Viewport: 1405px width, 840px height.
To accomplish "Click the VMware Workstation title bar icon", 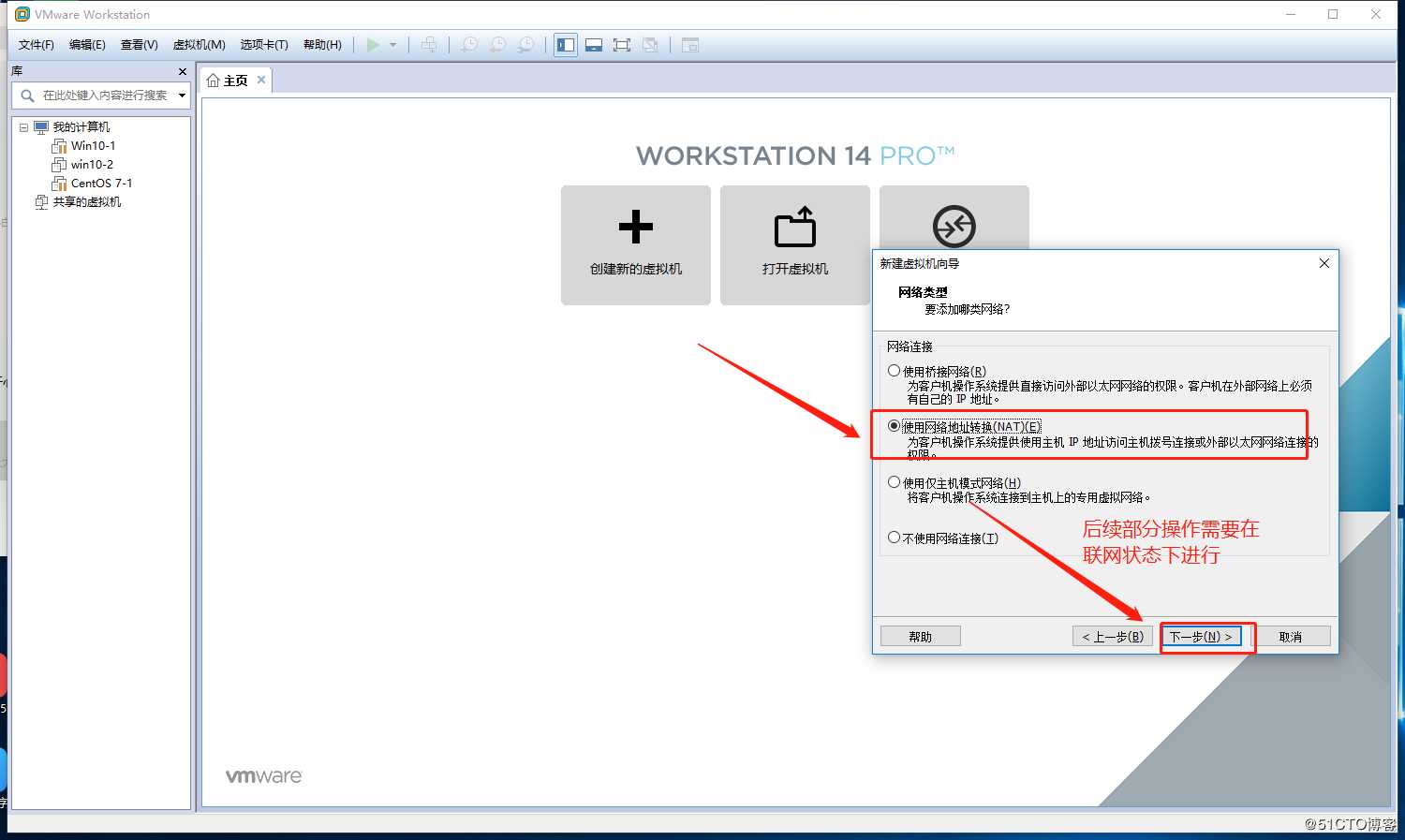I will point(22,14).
